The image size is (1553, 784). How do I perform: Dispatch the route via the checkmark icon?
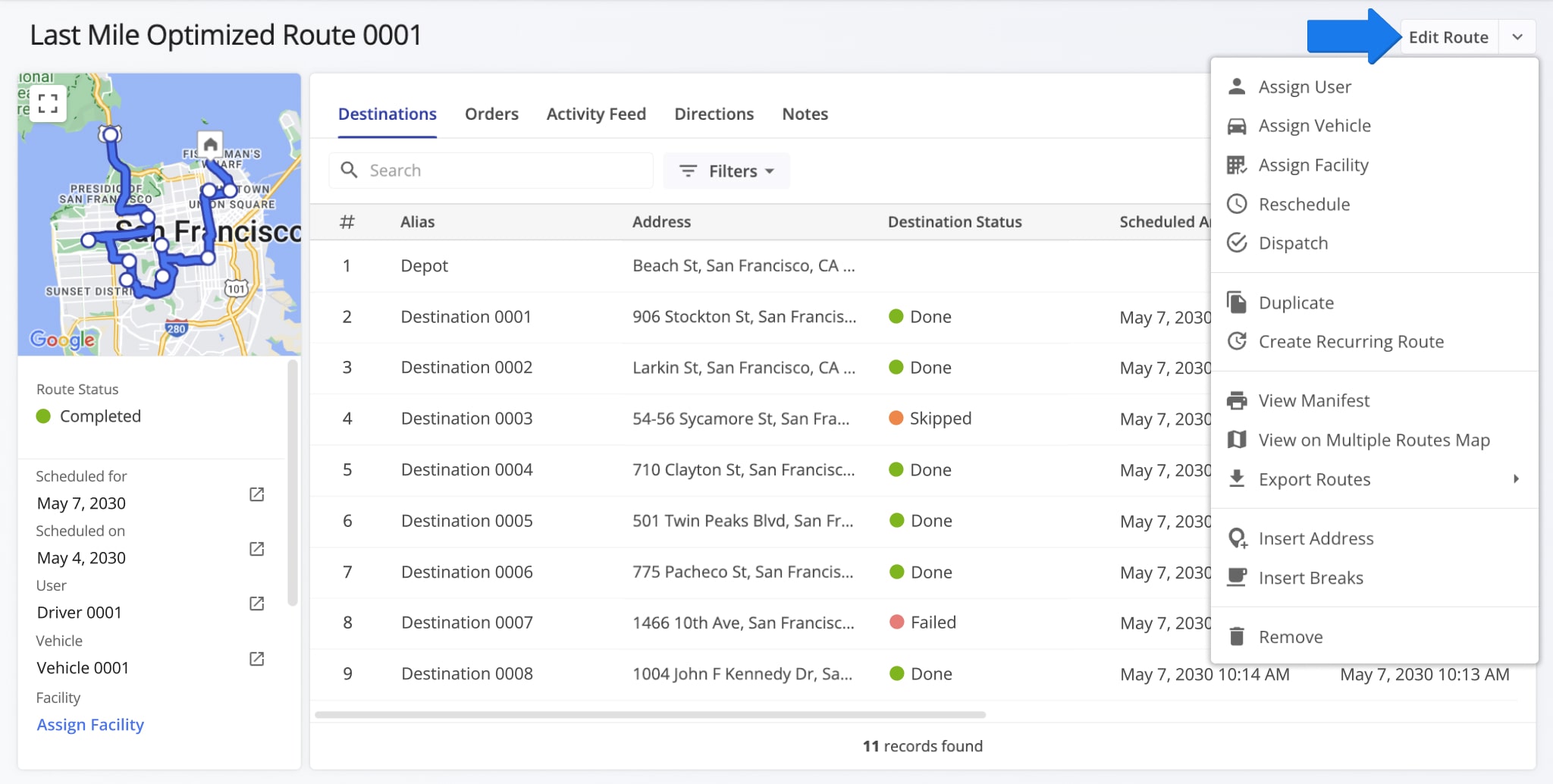pyautogui.click(x=1293, y=243)
